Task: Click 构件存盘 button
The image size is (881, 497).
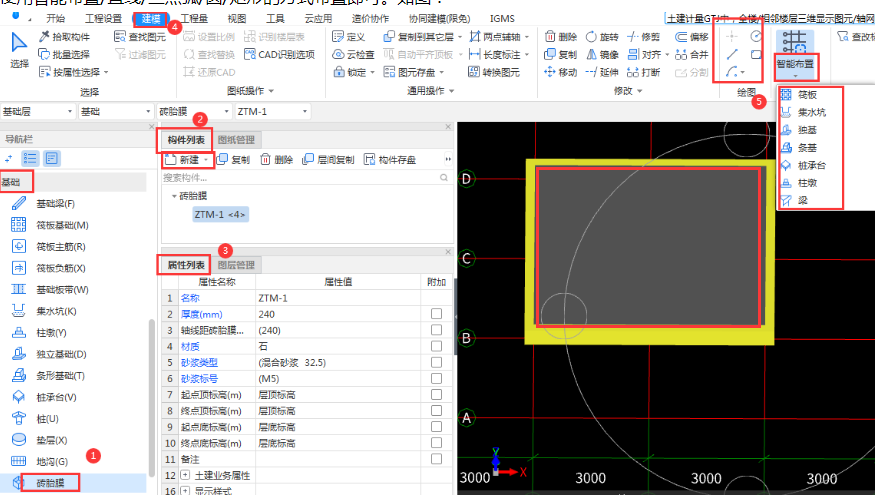Action: 390,160
